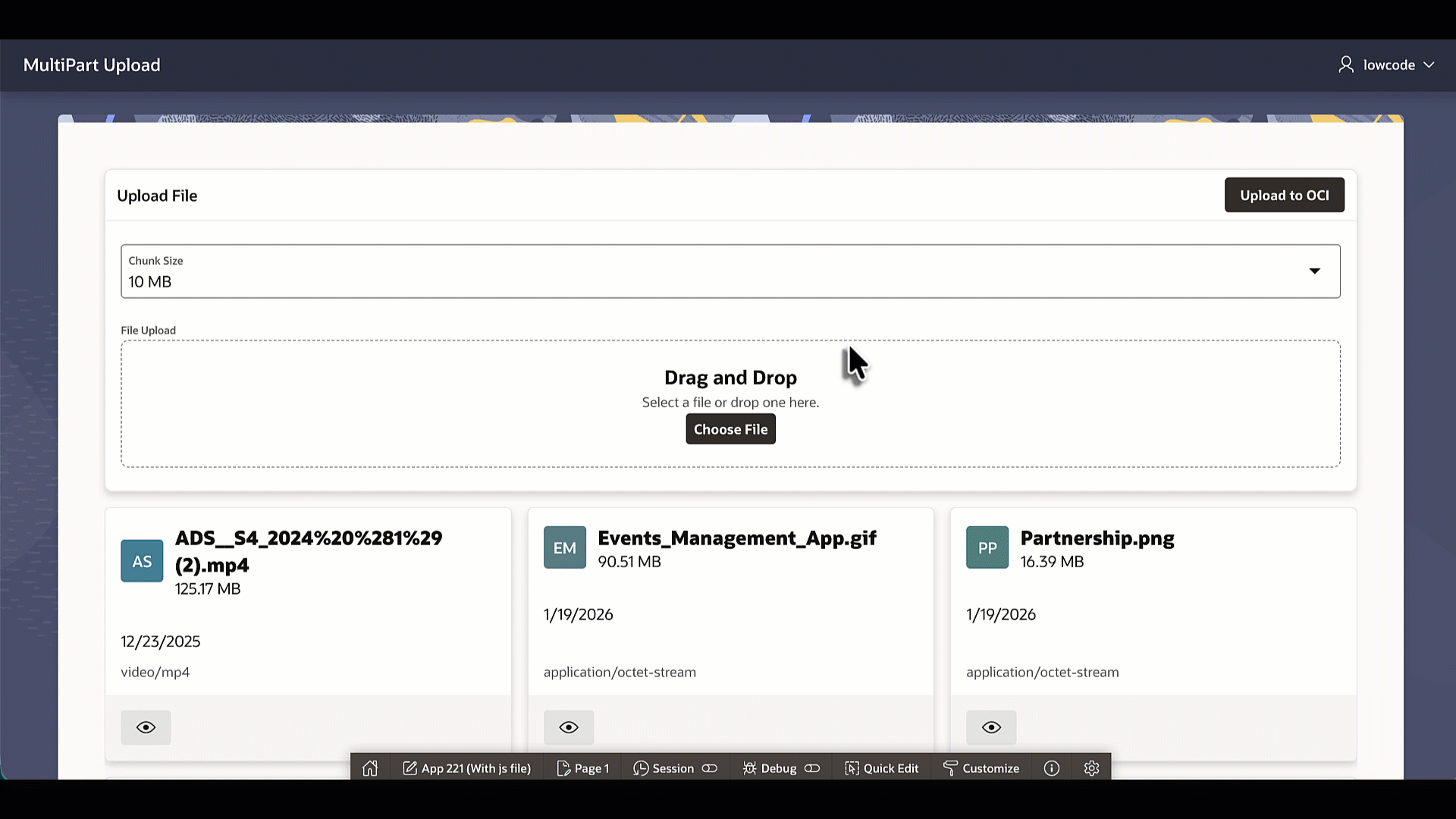
Task: Click the user profile icon
Action: tap(1346, 64)
